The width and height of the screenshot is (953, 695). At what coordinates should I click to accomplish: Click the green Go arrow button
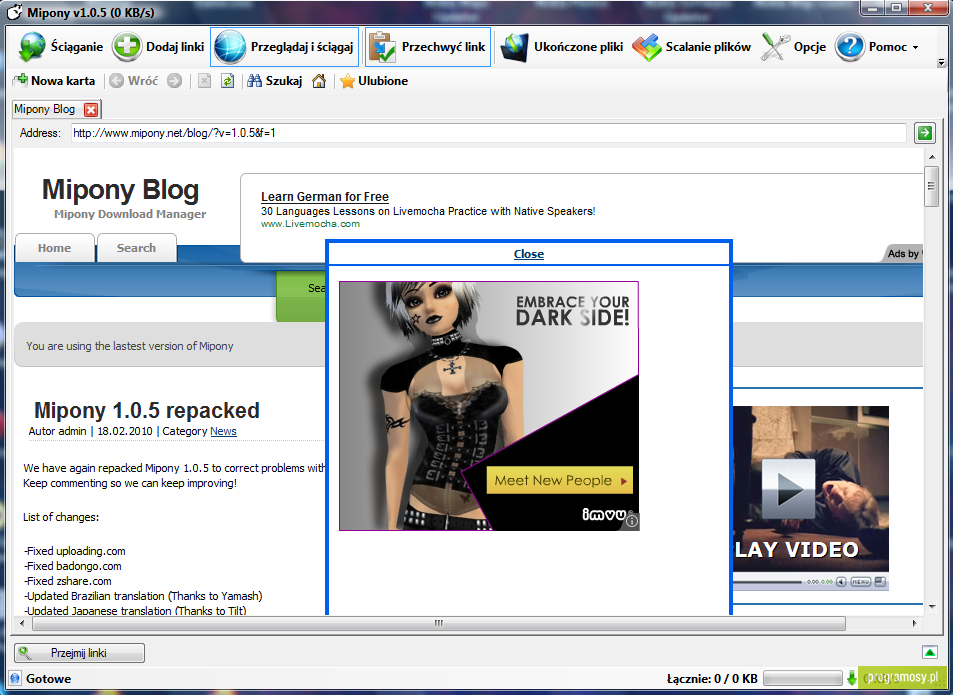tap(925, 133)
